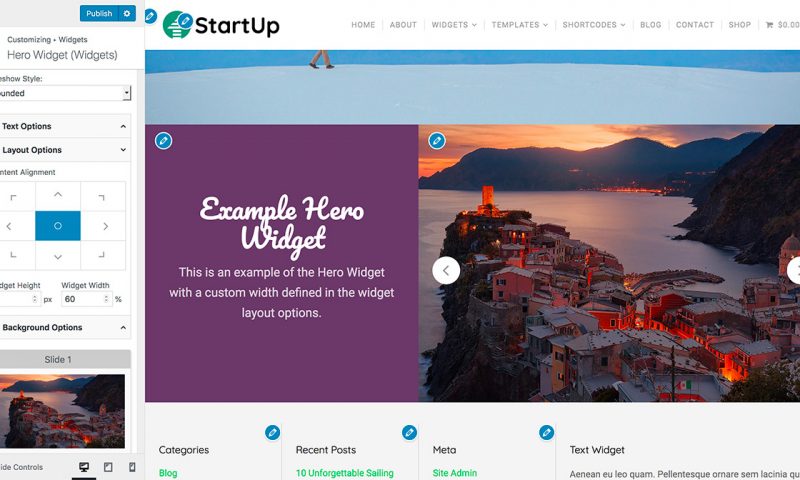
Task: Click edit pencil on Categories widget
Action: (272, 433)
